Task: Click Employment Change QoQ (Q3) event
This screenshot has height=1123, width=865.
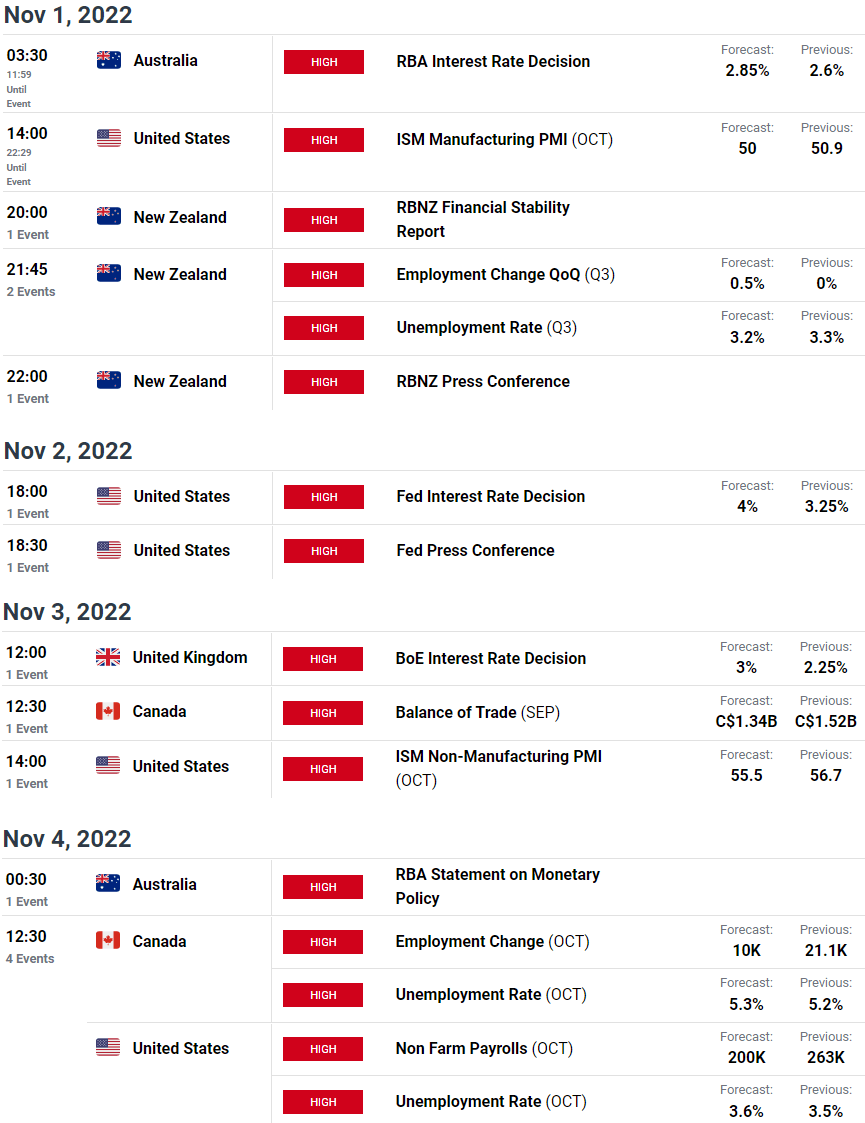Action: (x=506, y=274)
